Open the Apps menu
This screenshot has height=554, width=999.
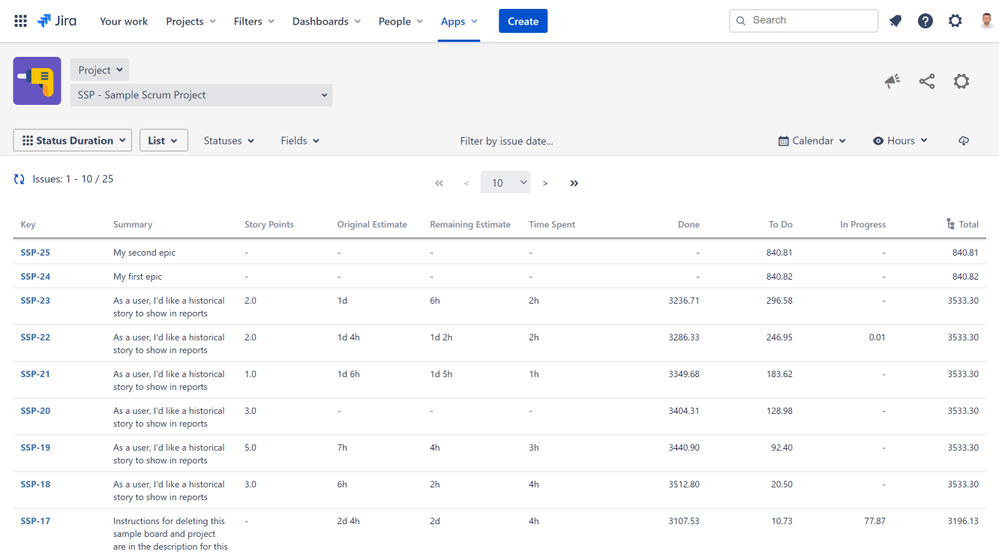(459, 21)
